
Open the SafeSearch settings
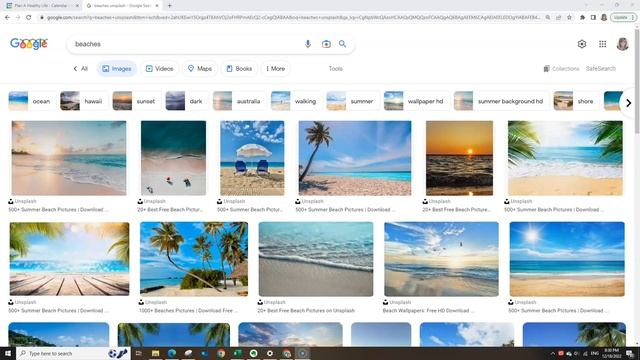(x=600, y=69)
